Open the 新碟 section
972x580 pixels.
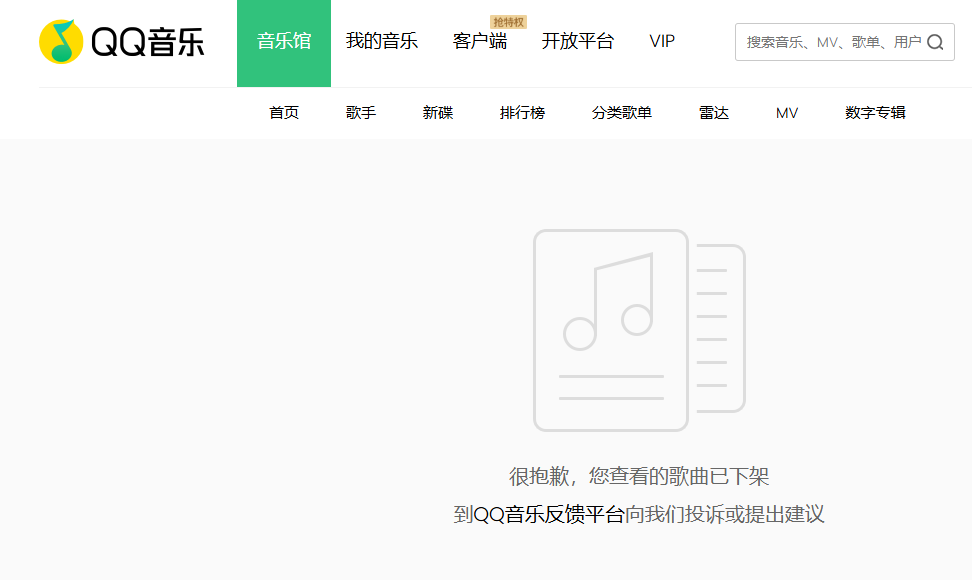coord(438,113)
